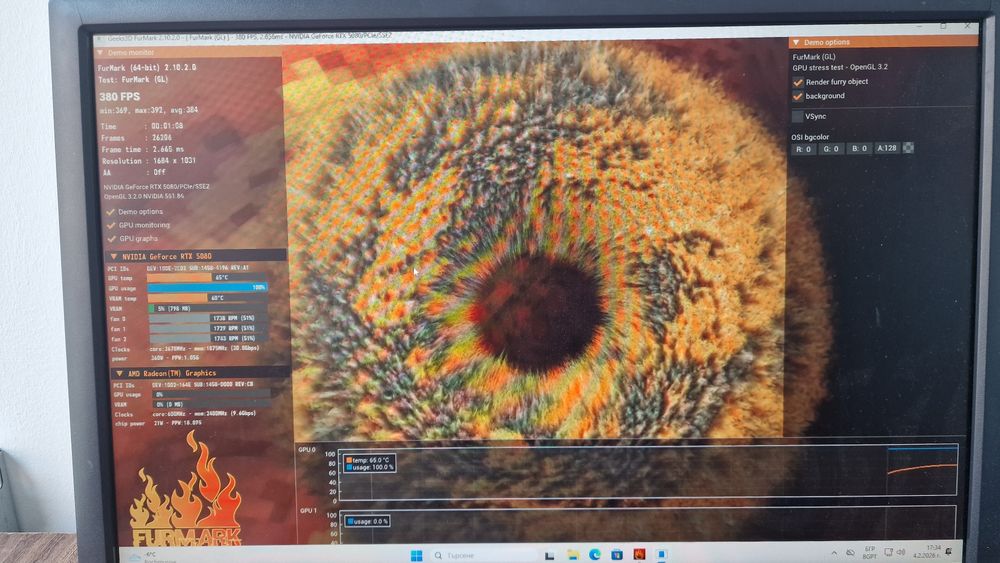The height and width of the screenshot is (563, 1000).
Task: Click the Time 00:01:08 value
Action: [167, 126]
